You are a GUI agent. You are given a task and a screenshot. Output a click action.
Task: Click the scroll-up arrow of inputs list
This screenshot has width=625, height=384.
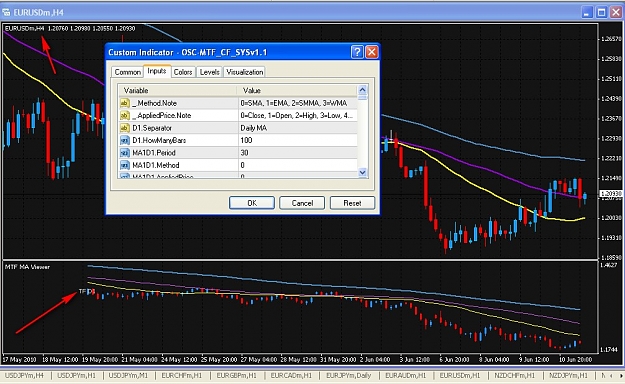[362, 90]
